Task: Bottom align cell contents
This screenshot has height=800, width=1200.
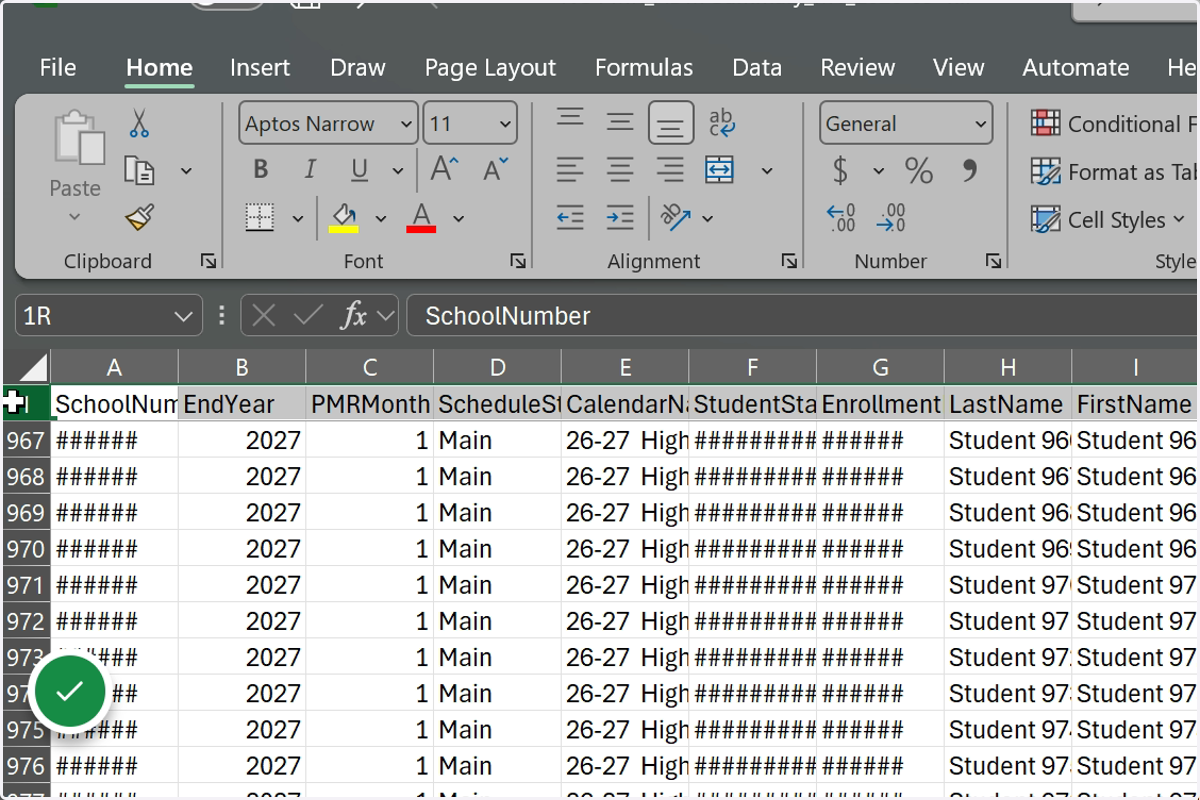Action: point(671,123)
